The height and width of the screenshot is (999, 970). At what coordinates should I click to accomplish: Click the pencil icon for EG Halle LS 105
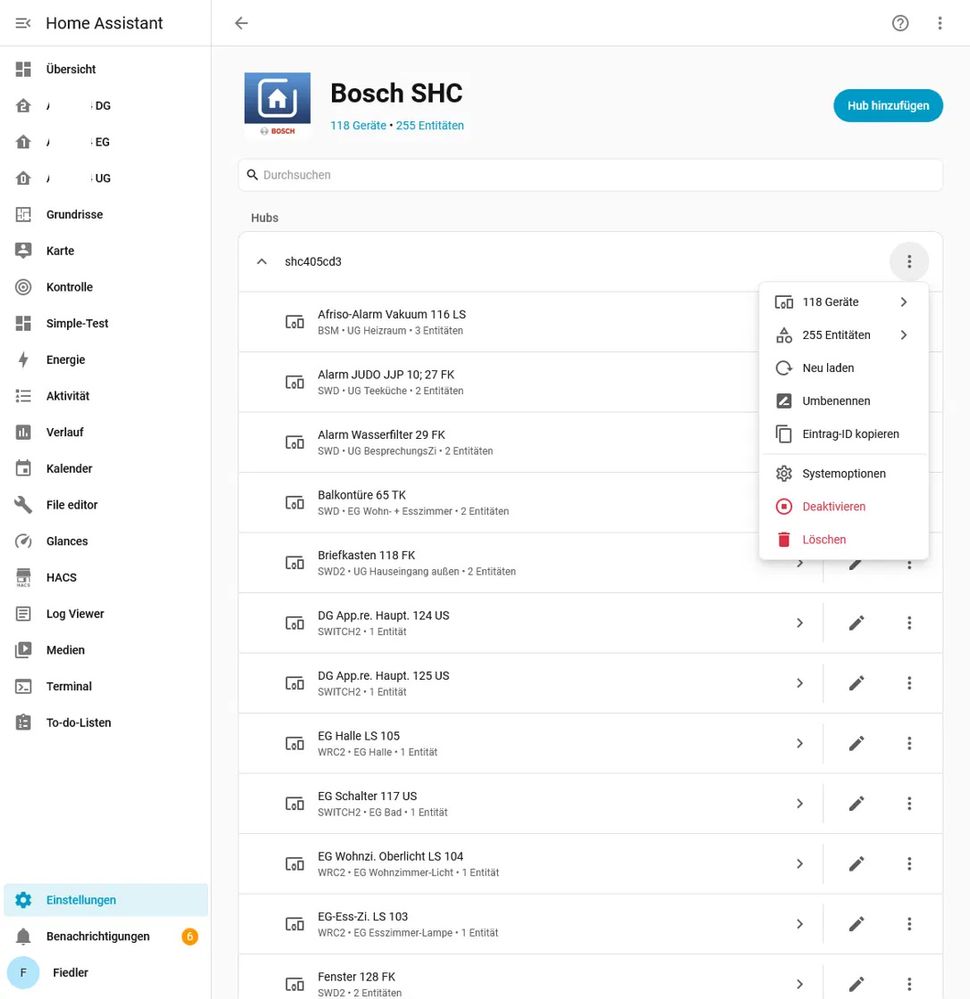click(x=856, y=744)
